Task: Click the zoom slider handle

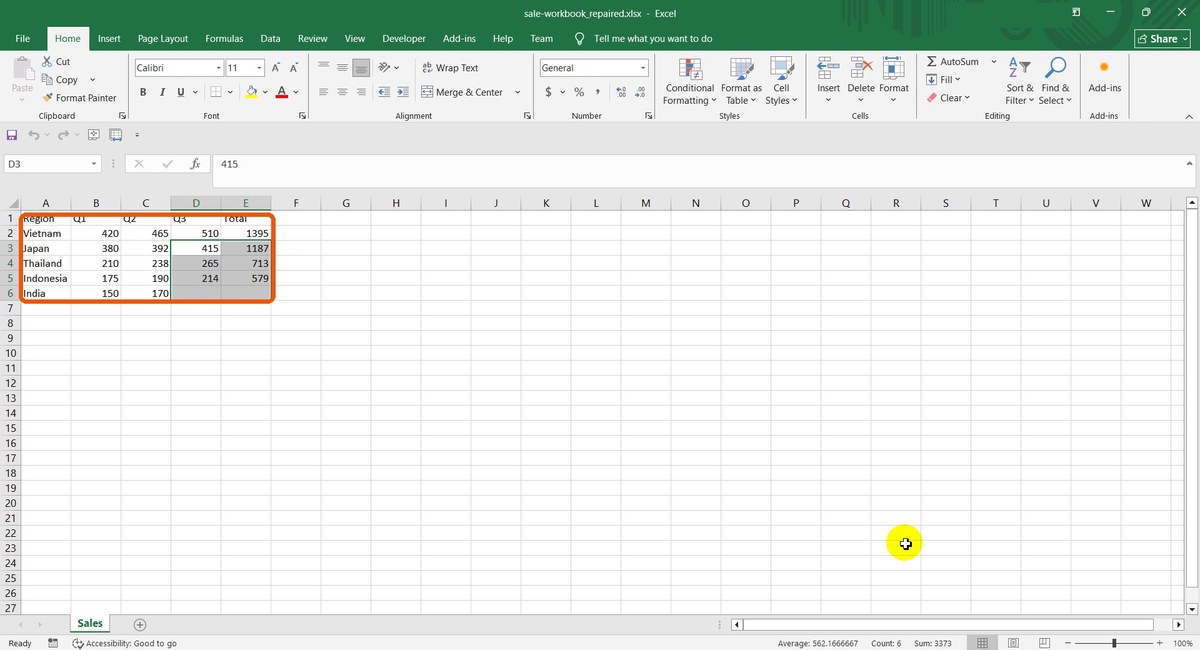Action: (1114, 643)
